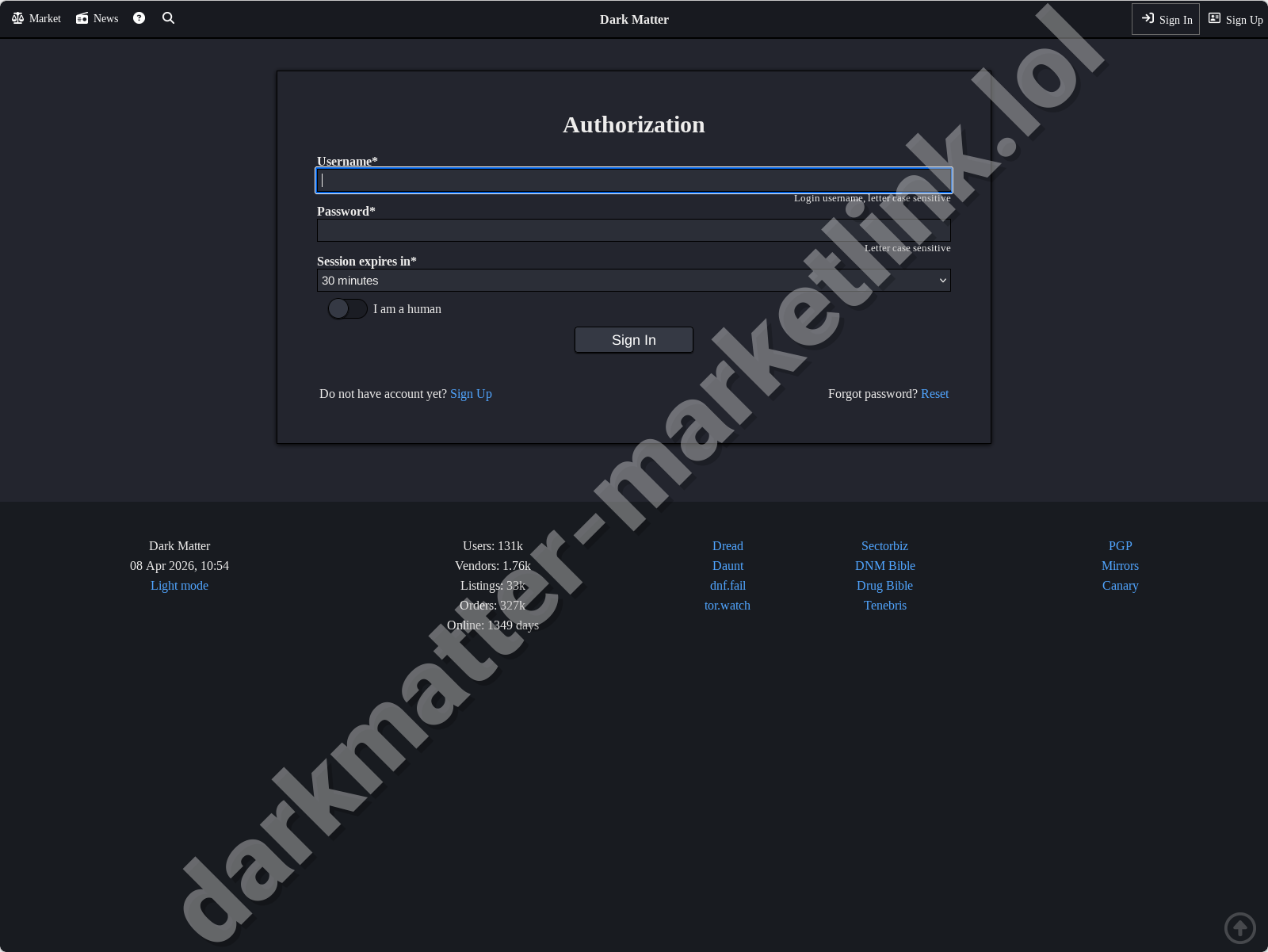Visit the DNM Bible link

point(884,565)
